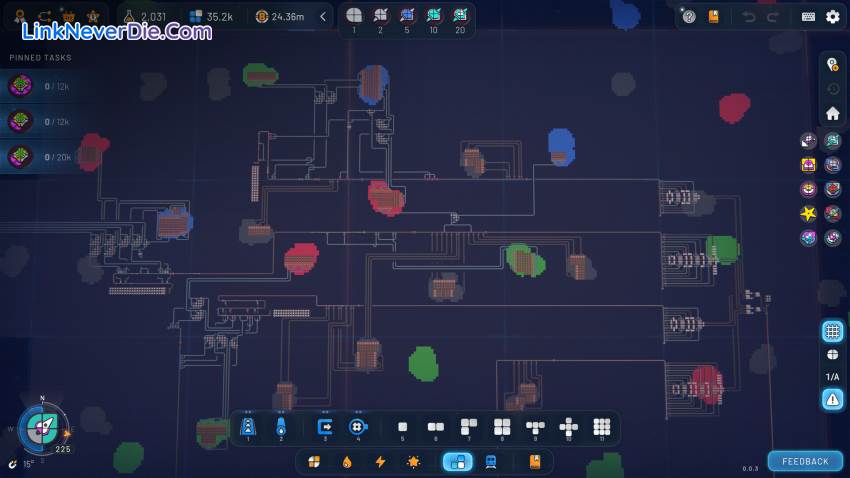Click the home base button
This screenshot has height=478, width=850.
pos(832,113)
